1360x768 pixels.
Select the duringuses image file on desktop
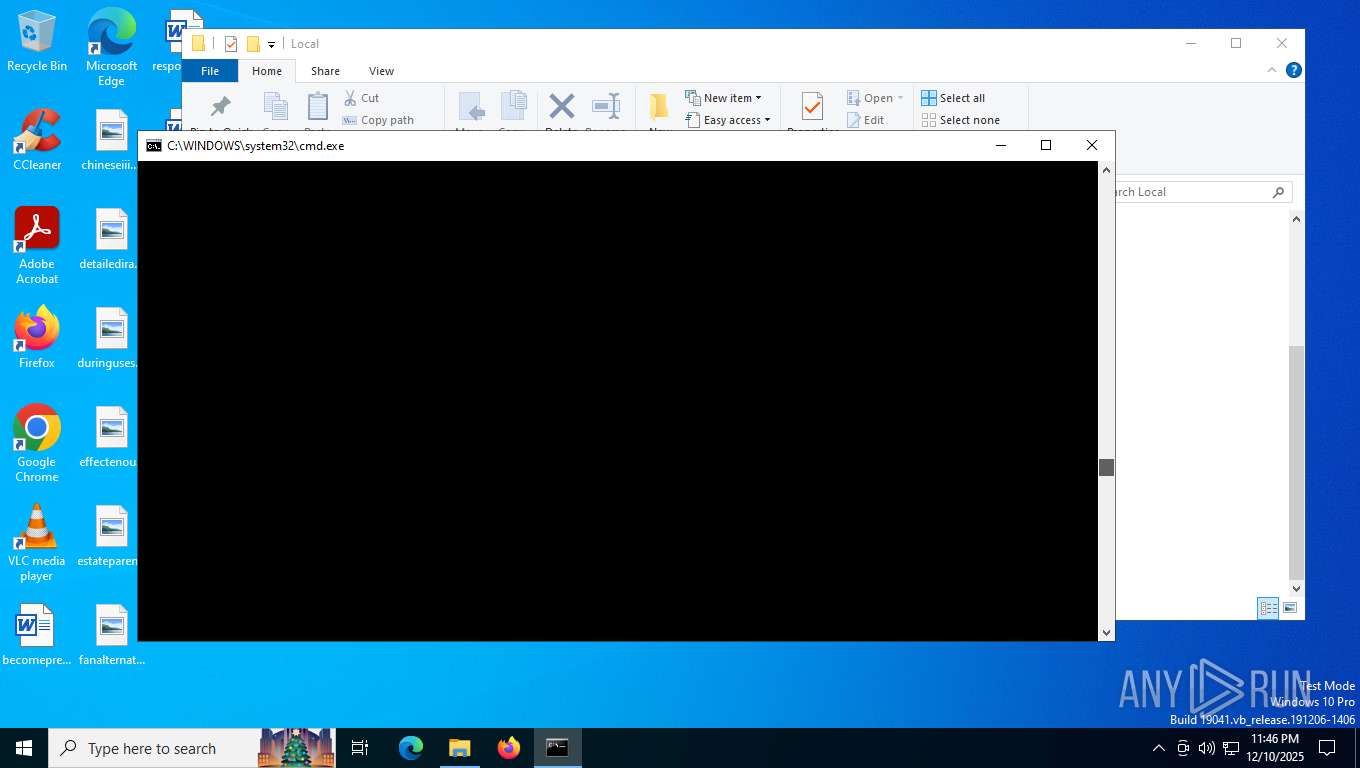(x=111, y=338)
